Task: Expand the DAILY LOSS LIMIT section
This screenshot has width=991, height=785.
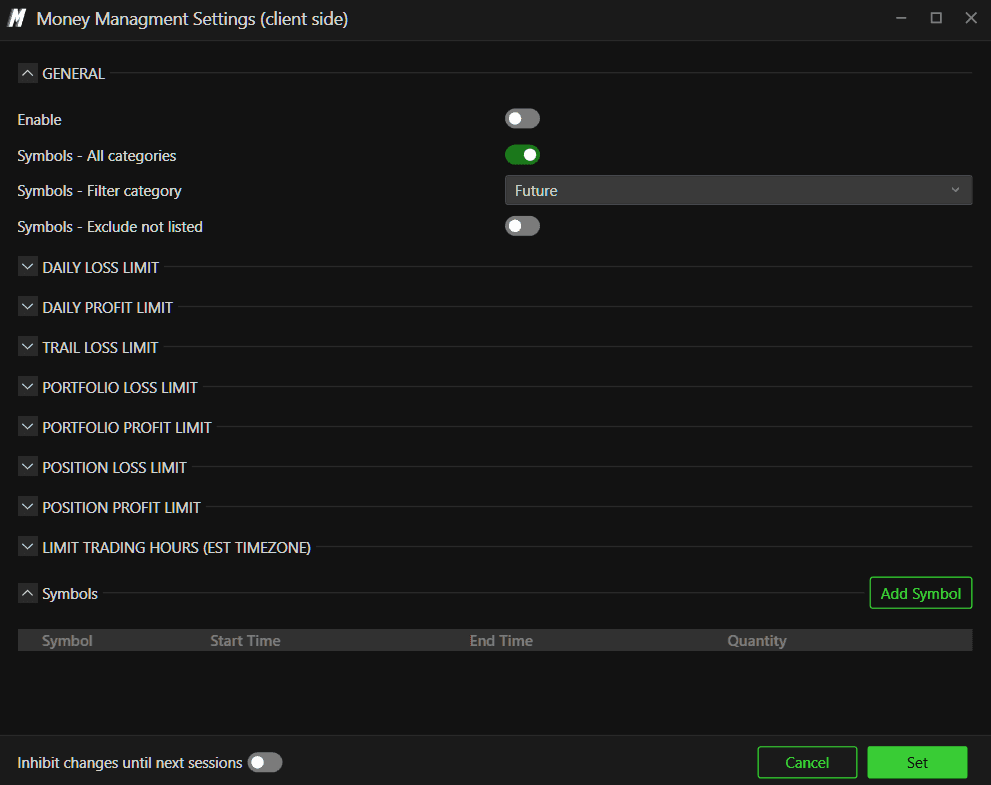Action: pyautogui.click(x=27, y=267)
